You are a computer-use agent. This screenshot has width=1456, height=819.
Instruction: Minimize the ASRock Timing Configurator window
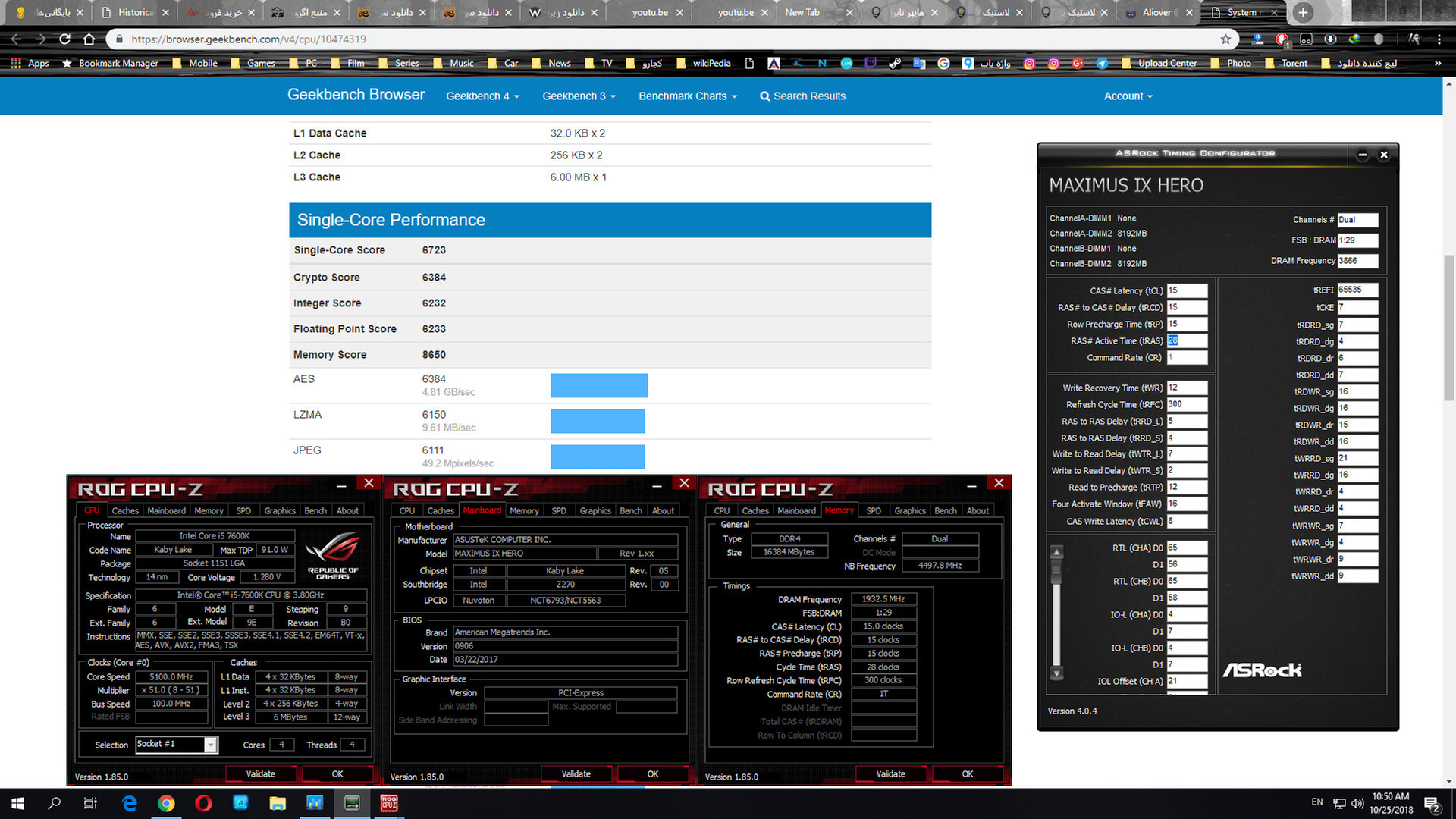click(1362, 155)
